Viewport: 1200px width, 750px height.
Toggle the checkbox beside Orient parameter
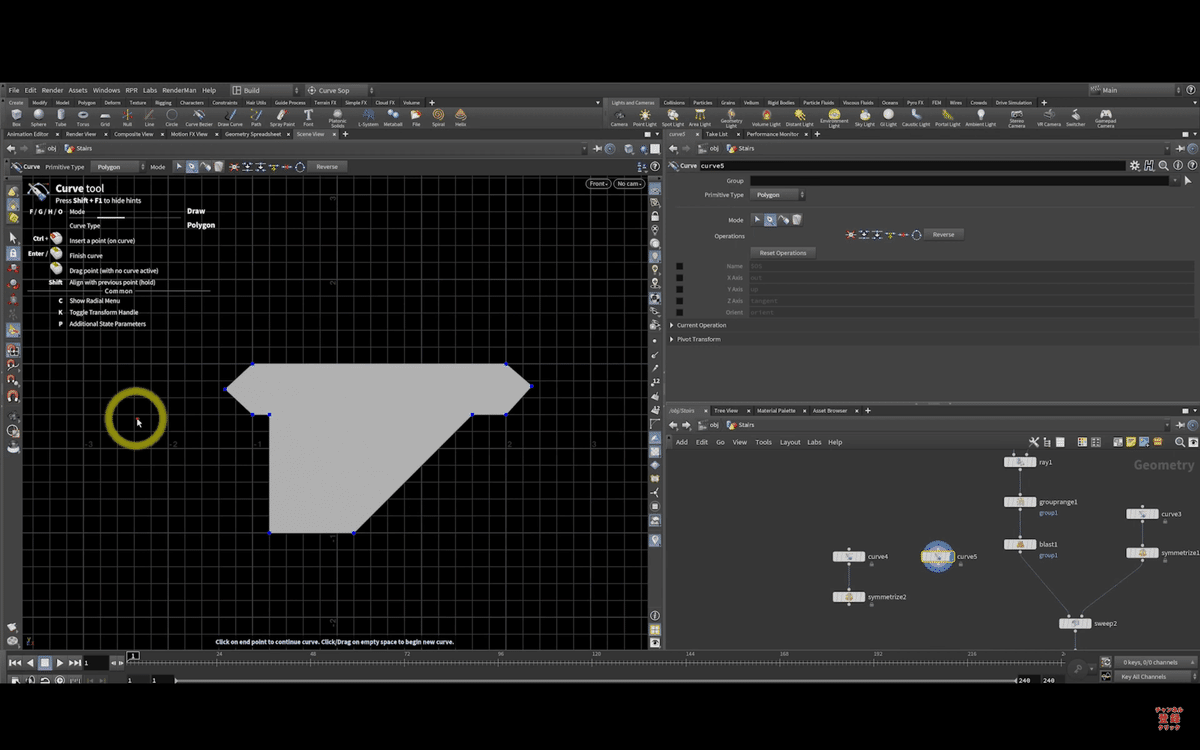pyautogui.click(x=680, y=312)
